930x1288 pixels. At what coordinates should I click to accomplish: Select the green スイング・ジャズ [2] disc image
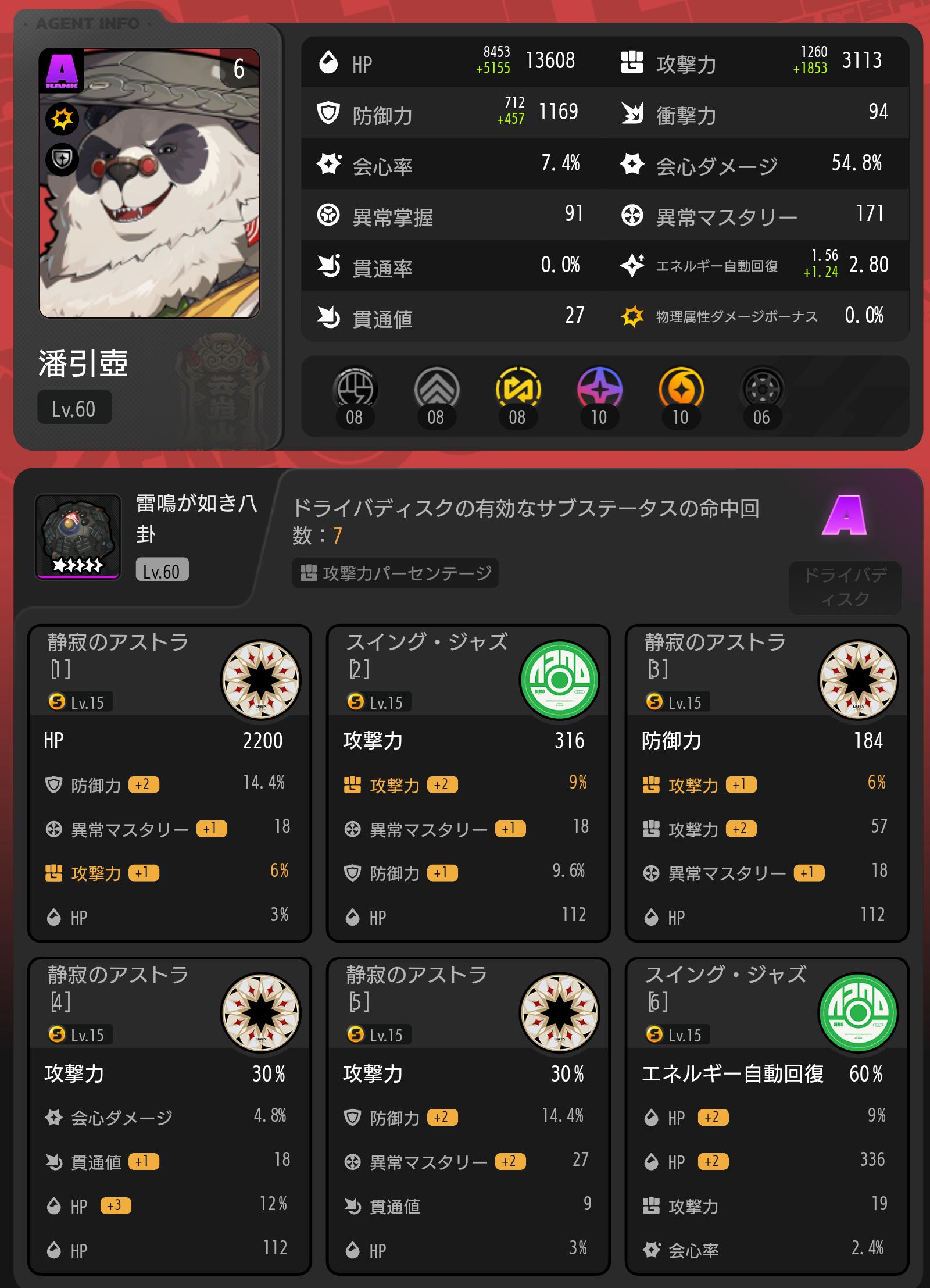(560, 680)
